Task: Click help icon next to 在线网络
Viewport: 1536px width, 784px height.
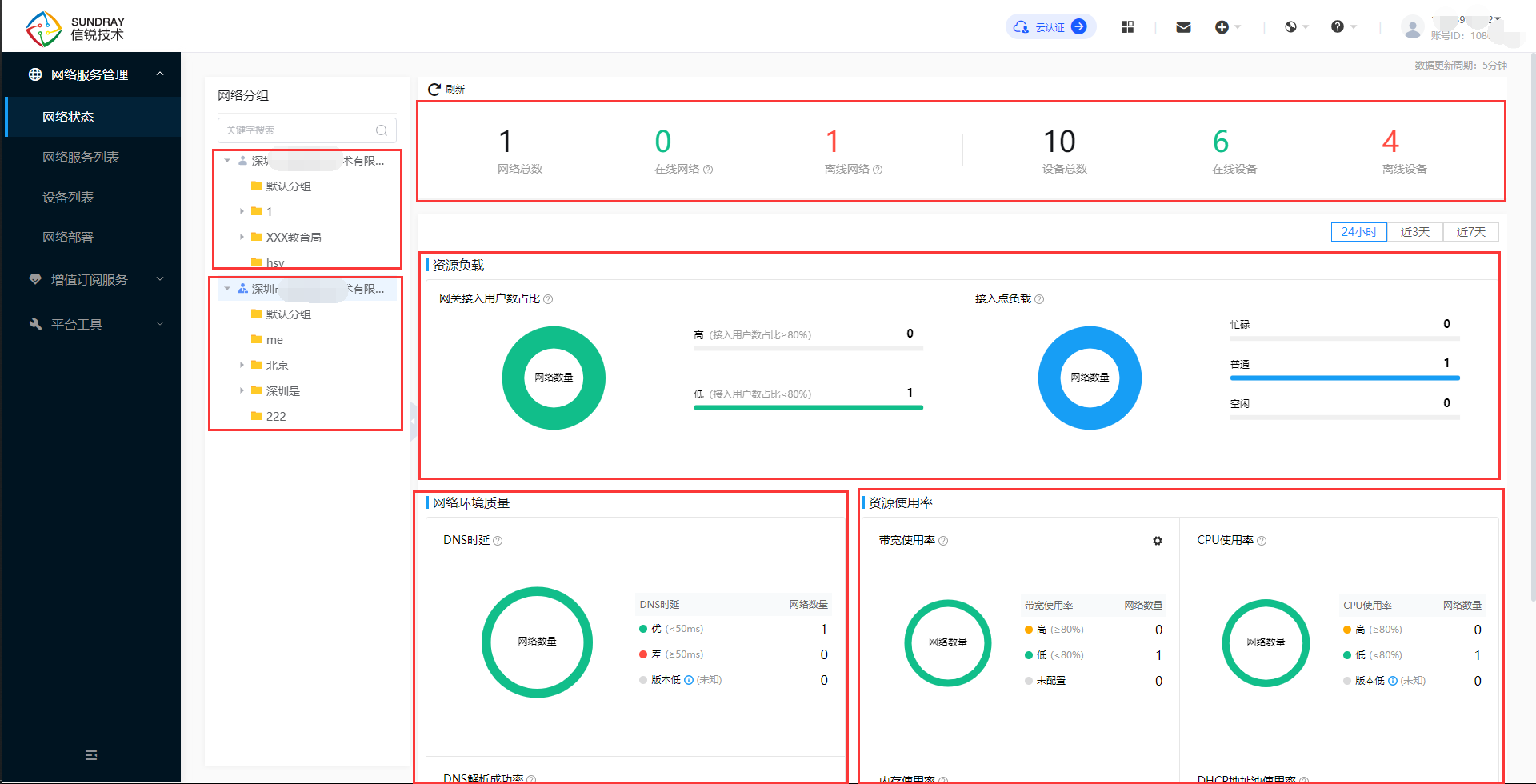Action: tap(708, 170)
